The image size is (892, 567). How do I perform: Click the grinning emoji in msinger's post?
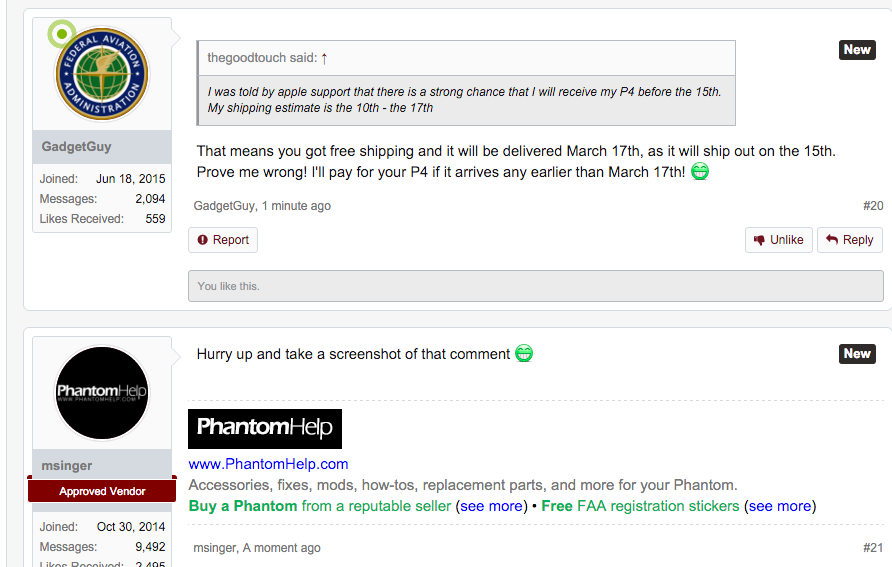524,353
